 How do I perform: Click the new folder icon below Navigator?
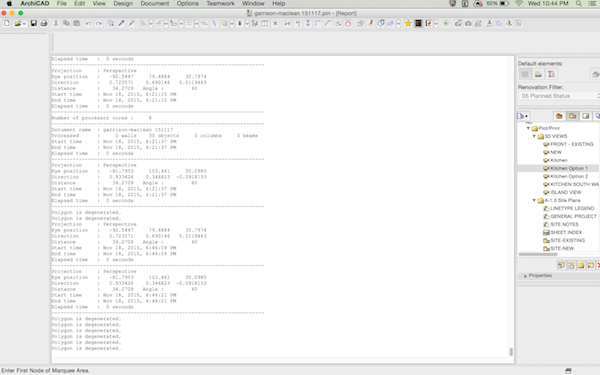pos(581,265)
